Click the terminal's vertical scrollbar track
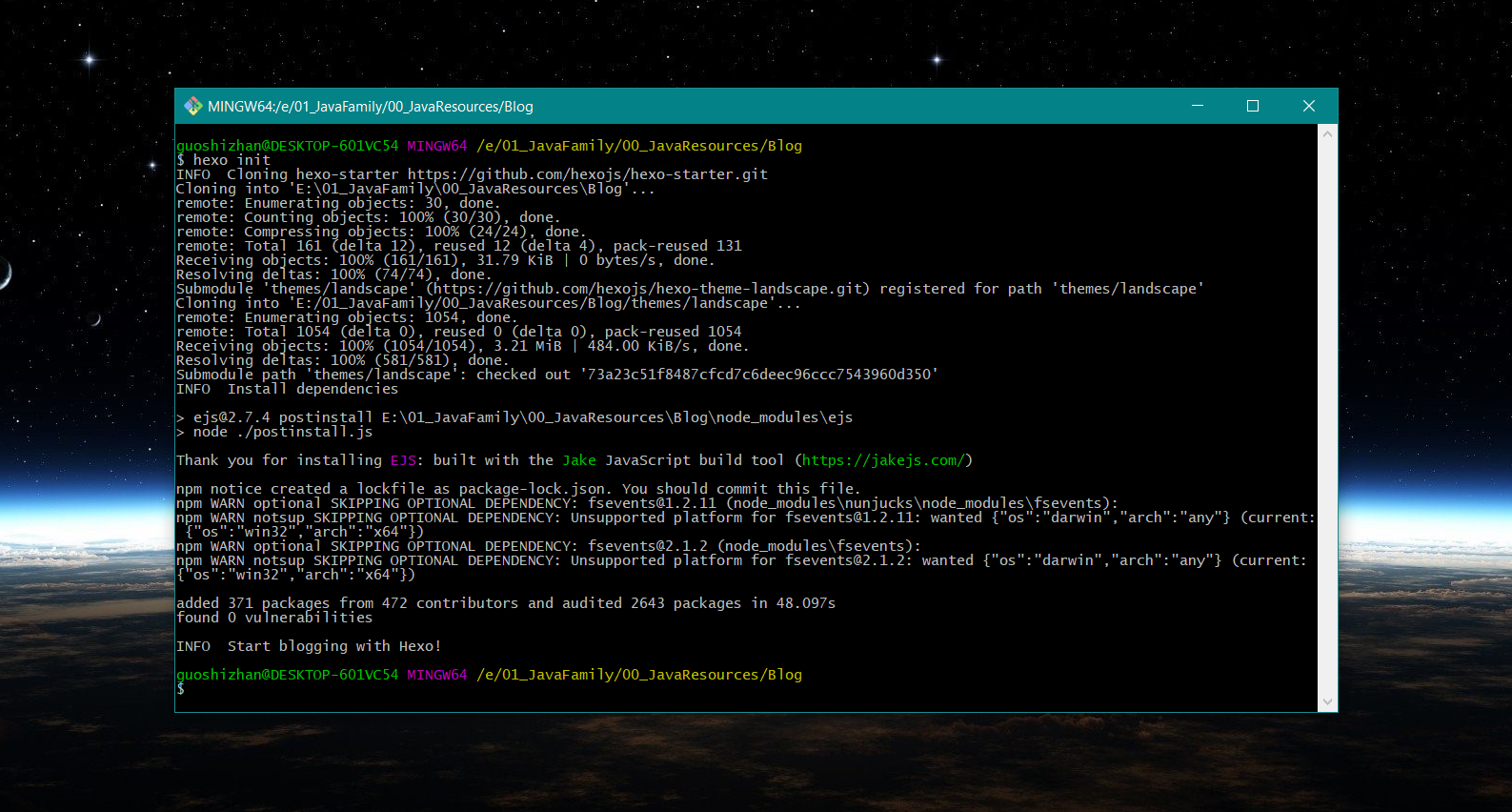The image size is (1512, 812). 1327,419
